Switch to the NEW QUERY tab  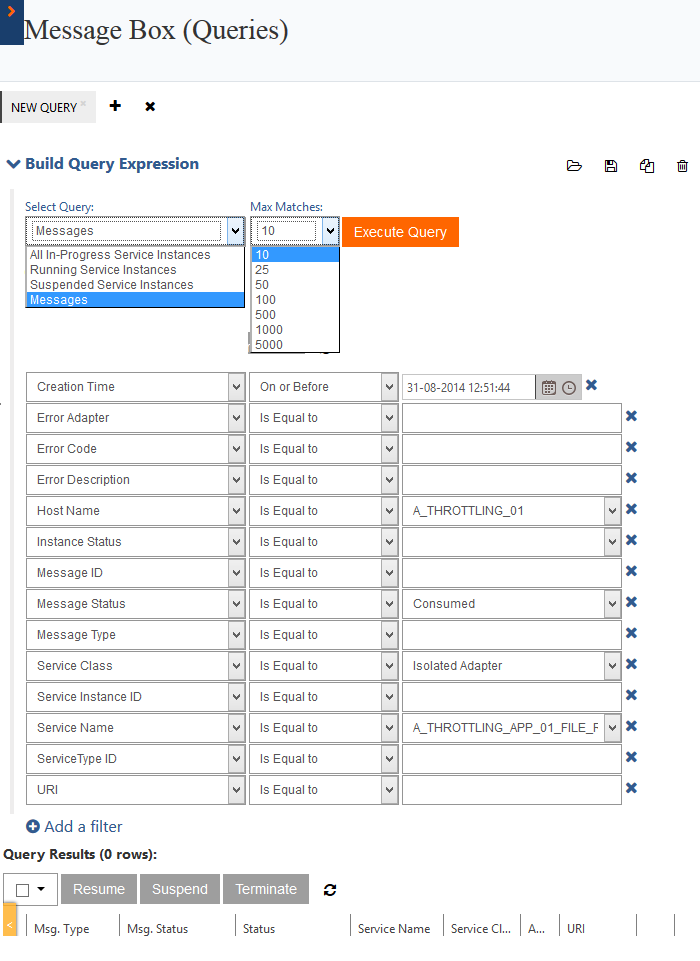[x=44, y=108]
